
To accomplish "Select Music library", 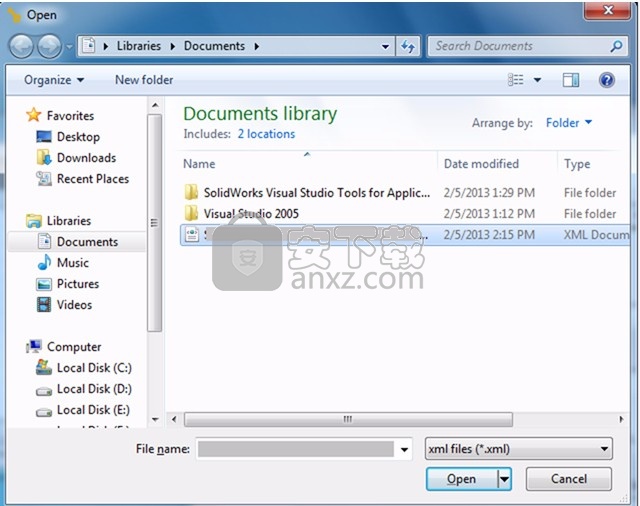I will pos(73,263).
